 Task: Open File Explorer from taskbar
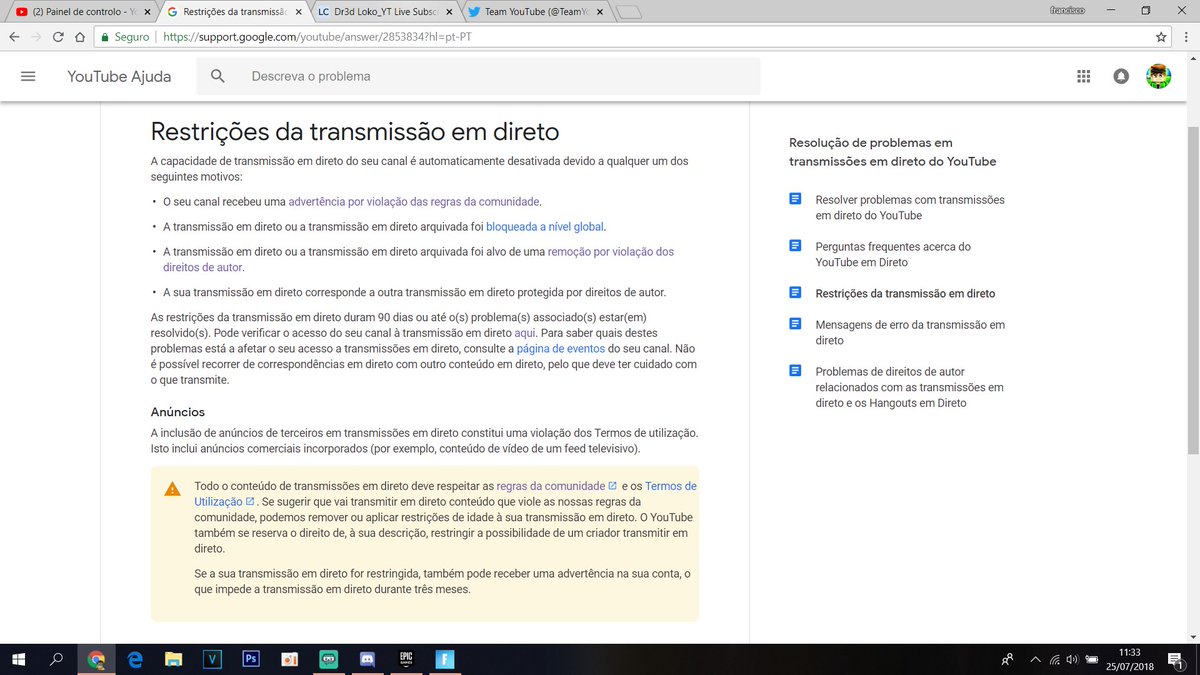tap(174, 659)
